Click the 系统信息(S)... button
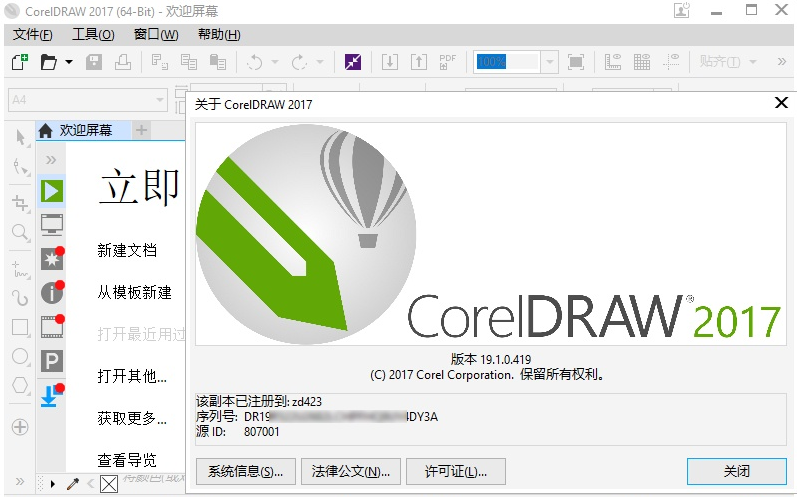Viewport: 797px width, 497px height. click(x=245, y=471)
